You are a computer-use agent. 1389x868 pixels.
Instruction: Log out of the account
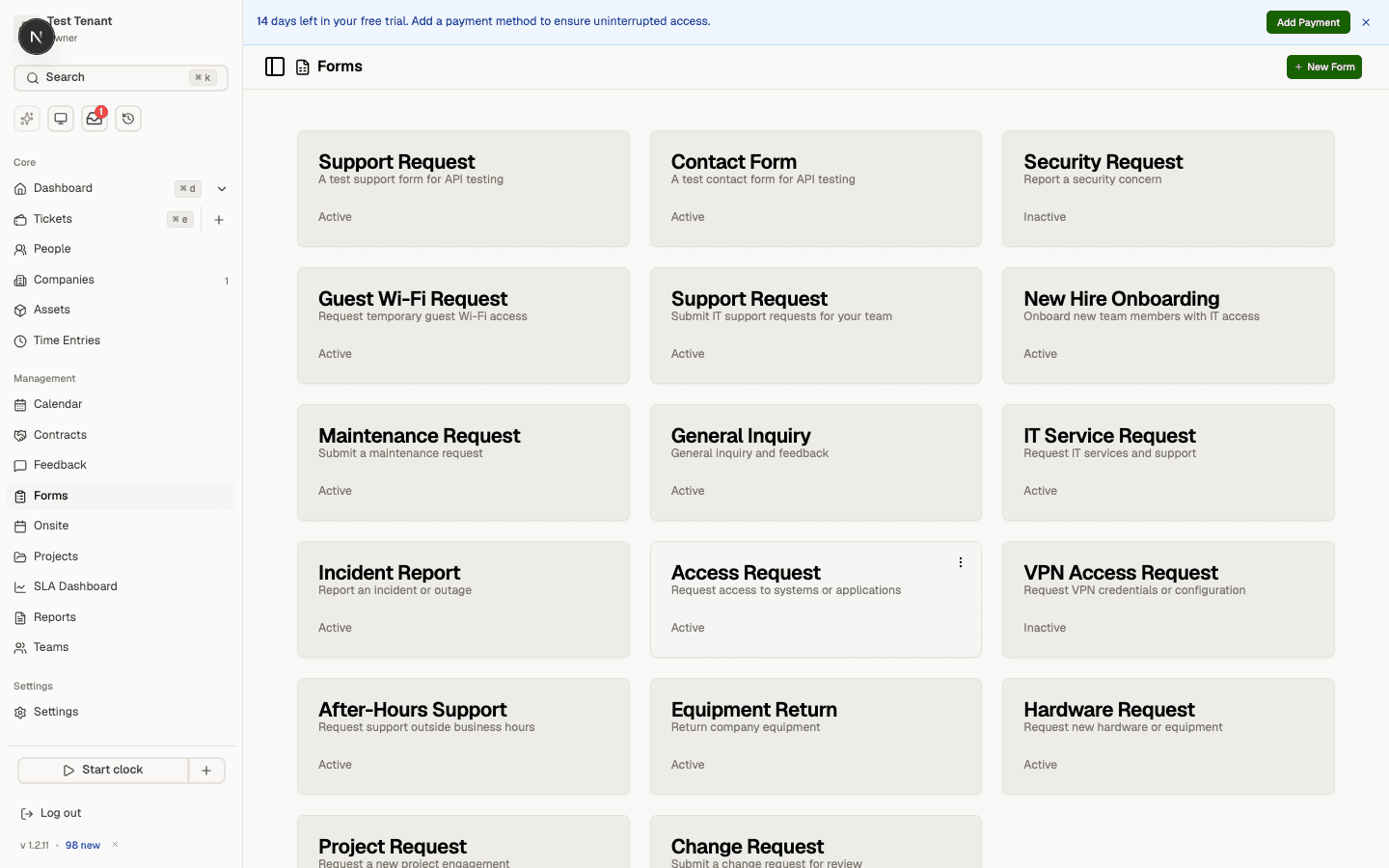pos(59,813)
